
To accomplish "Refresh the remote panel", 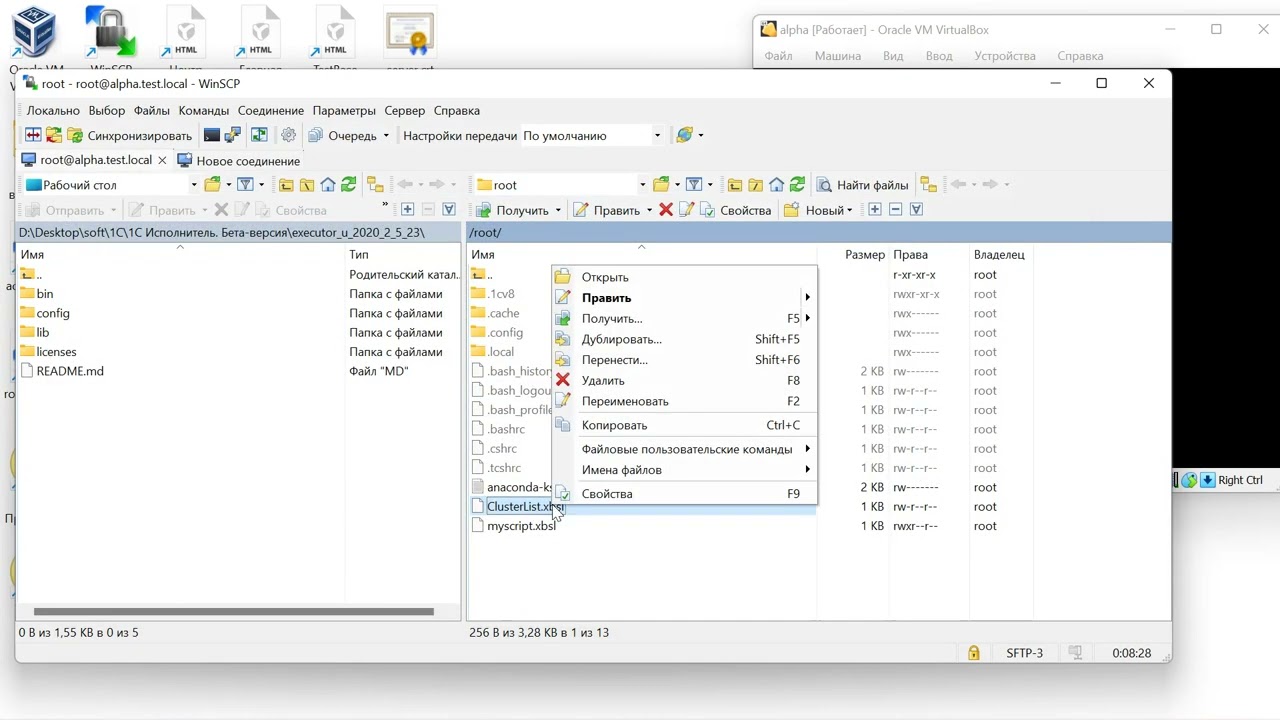I will pos(797,184).
